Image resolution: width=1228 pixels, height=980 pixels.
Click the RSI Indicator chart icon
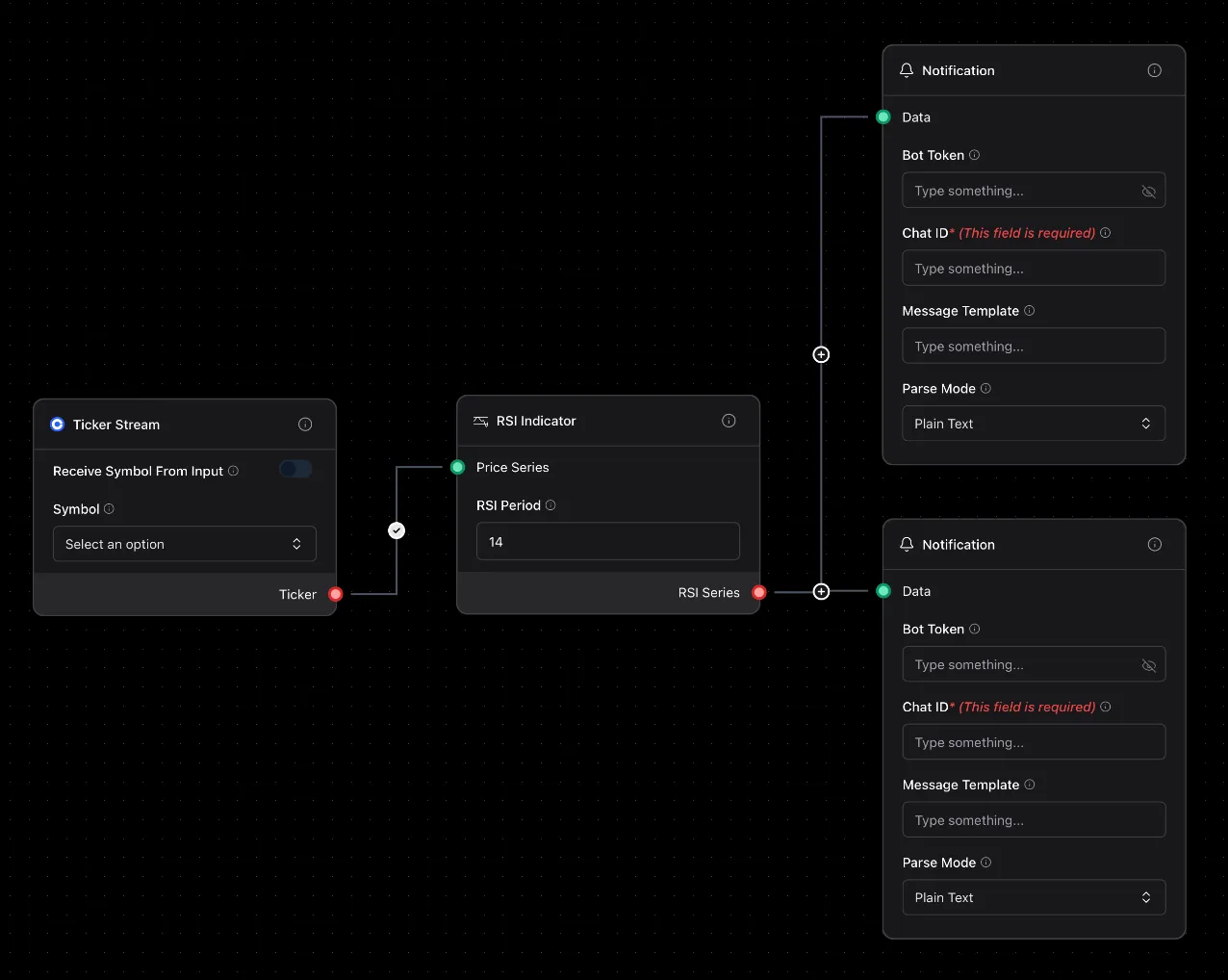click(x=481, y=421)
